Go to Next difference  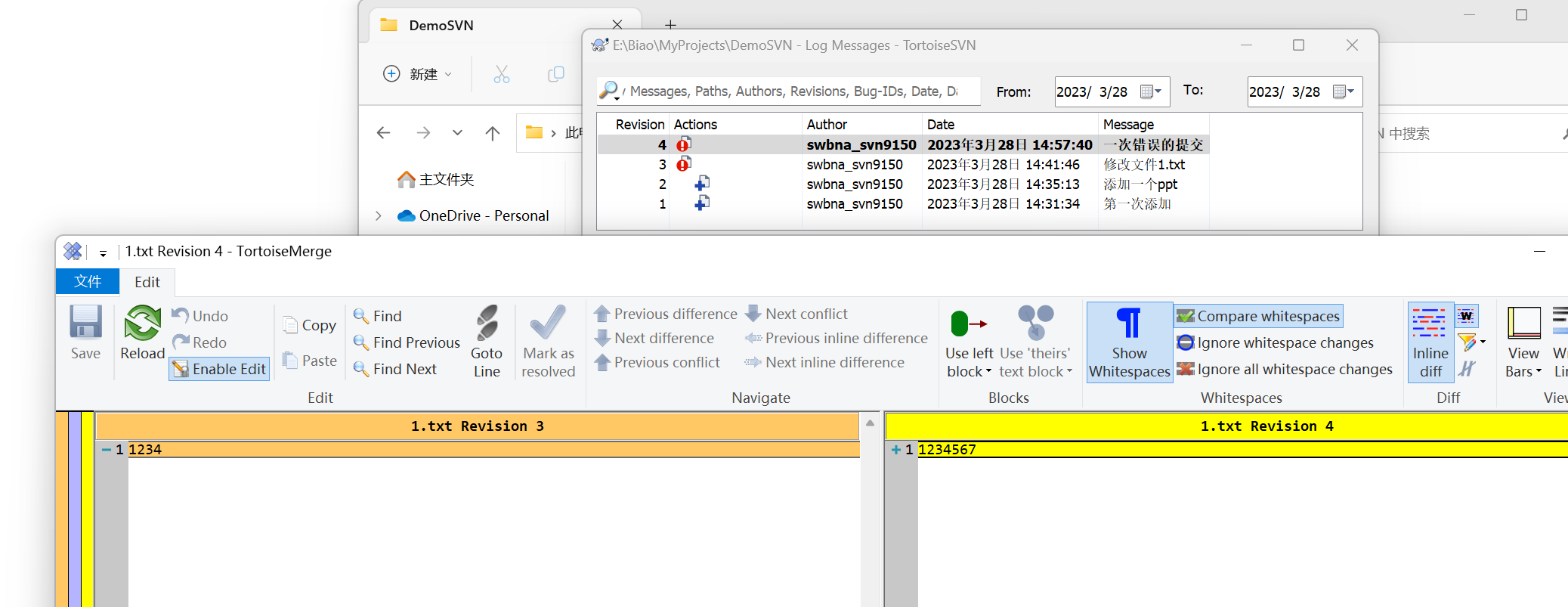[654, 338]
